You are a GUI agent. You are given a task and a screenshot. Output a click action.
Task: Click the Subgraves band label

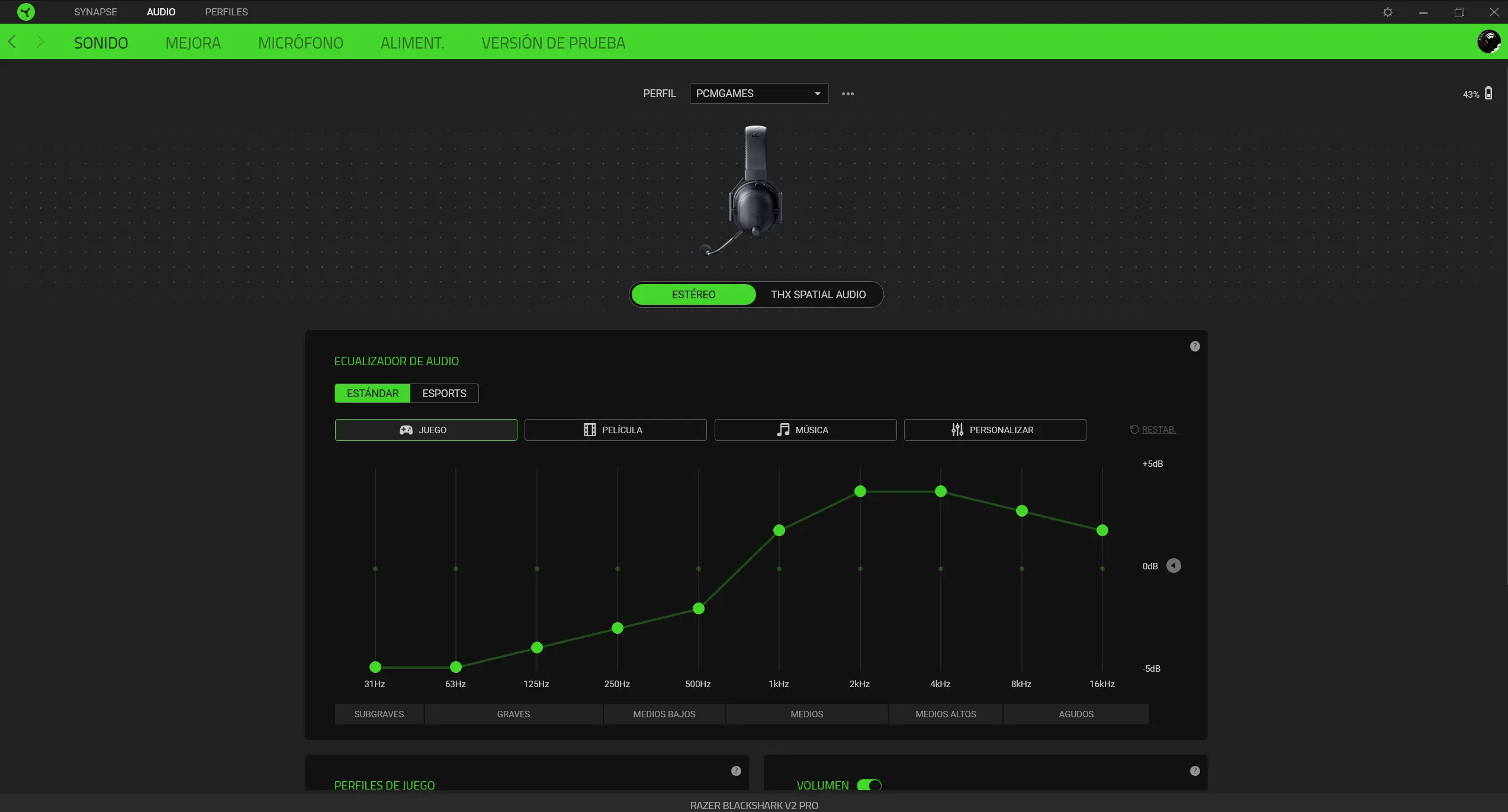point(379,714)
